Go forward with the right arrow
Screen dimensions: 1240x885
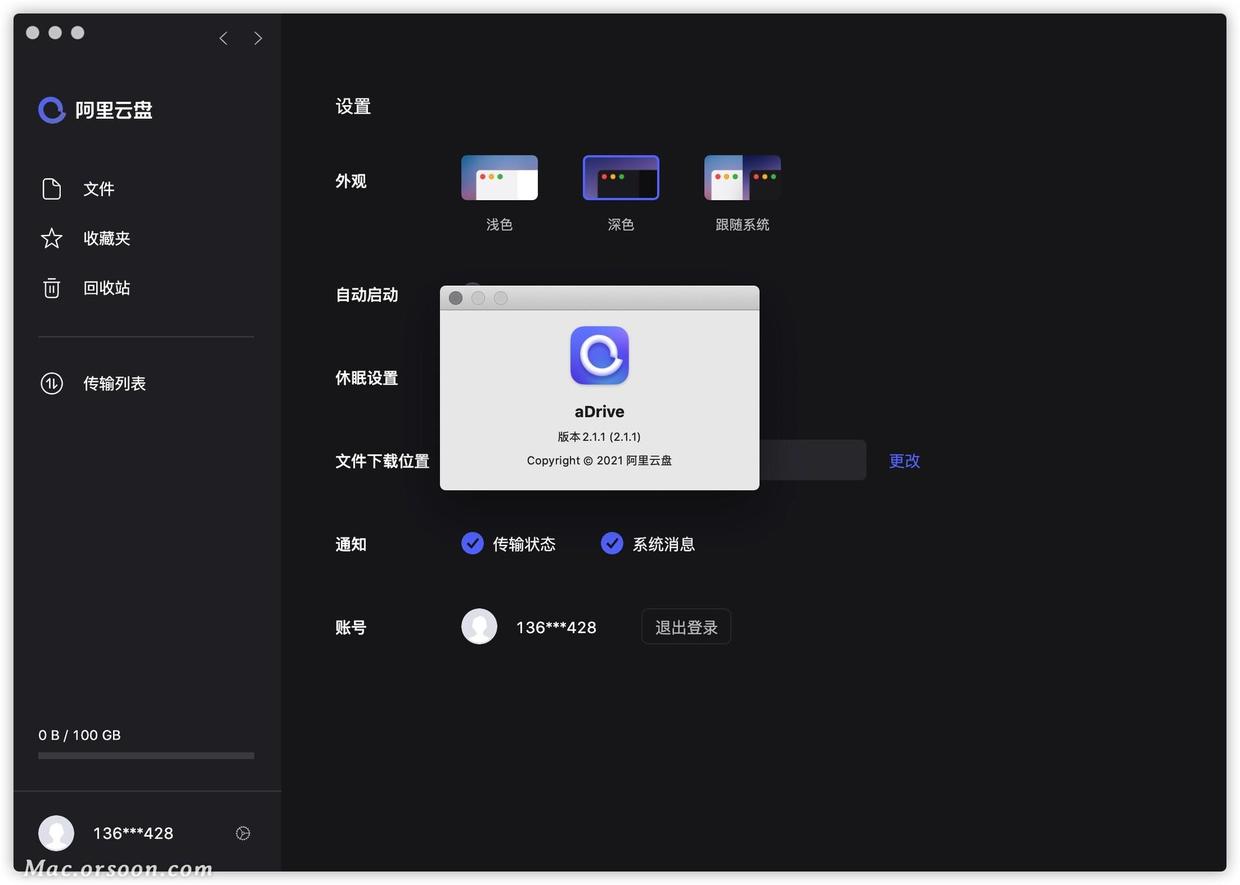click(258, 38)
